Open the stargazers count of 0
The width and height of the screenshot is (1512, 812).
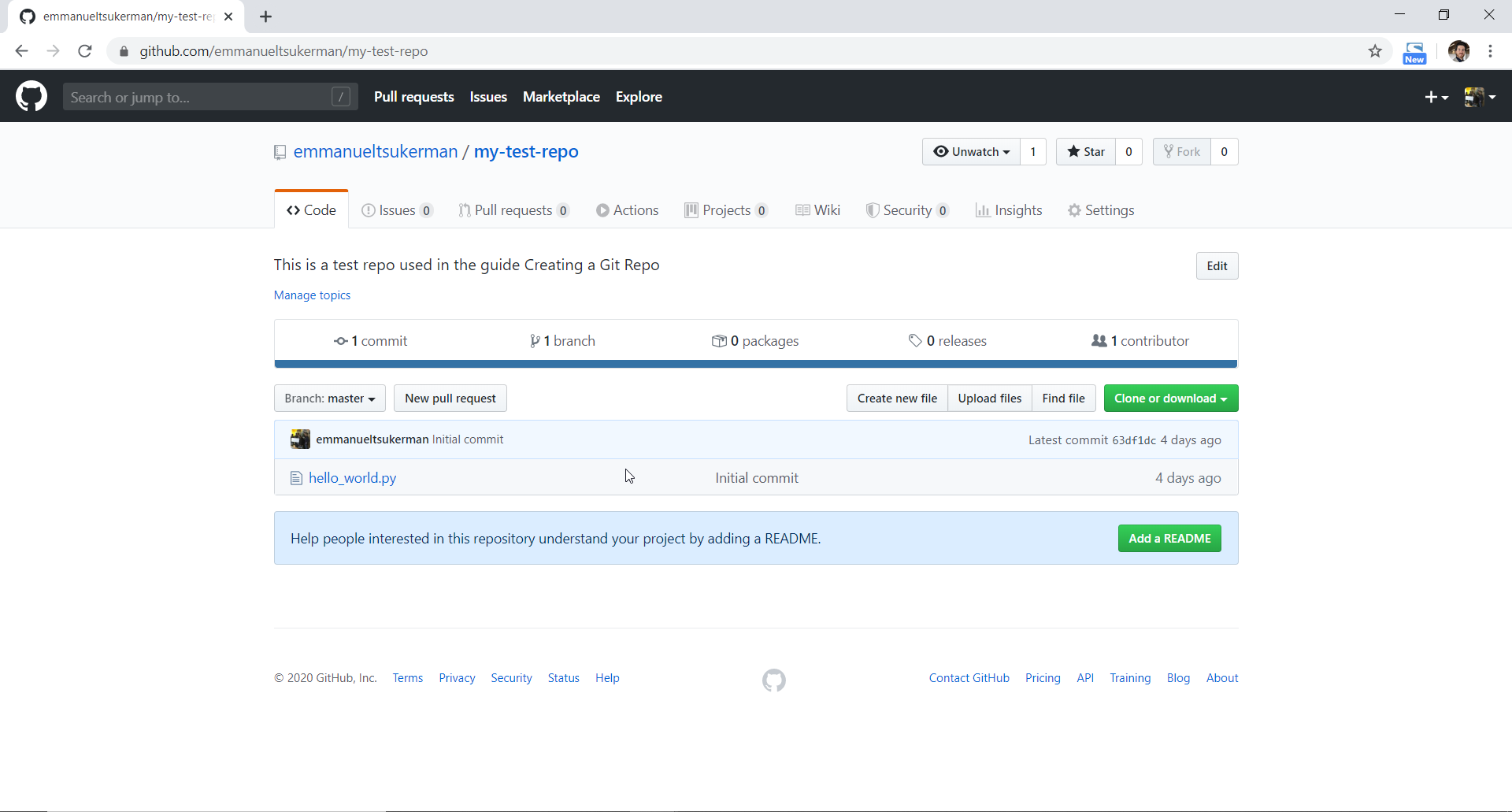[1129, 152]
